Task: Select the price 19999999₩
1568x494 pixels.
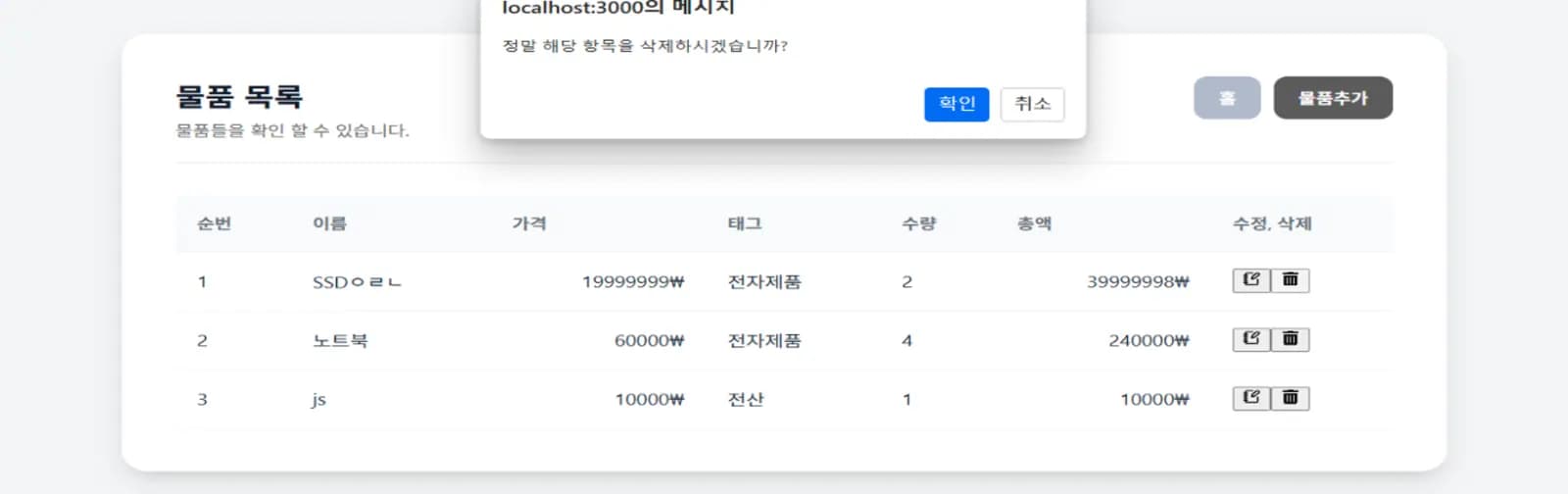Action: [633, 282]
